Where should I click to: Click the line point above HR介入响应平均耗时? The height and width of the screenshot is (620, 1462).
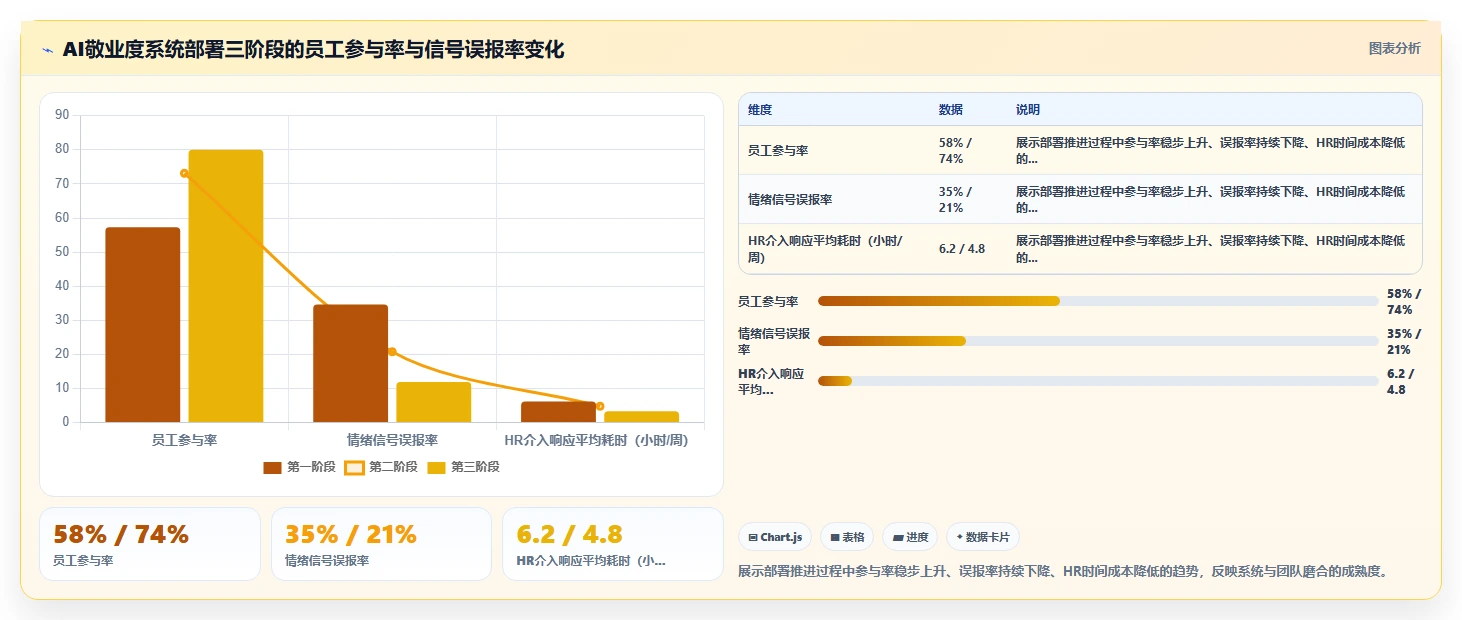[600, 406]
